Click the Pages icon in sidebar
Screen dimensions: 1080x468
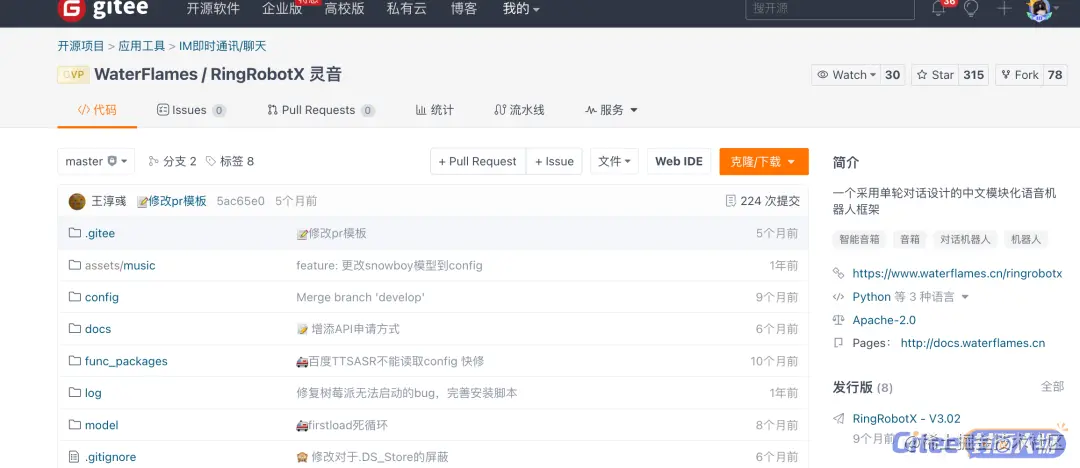pos(838,343)
